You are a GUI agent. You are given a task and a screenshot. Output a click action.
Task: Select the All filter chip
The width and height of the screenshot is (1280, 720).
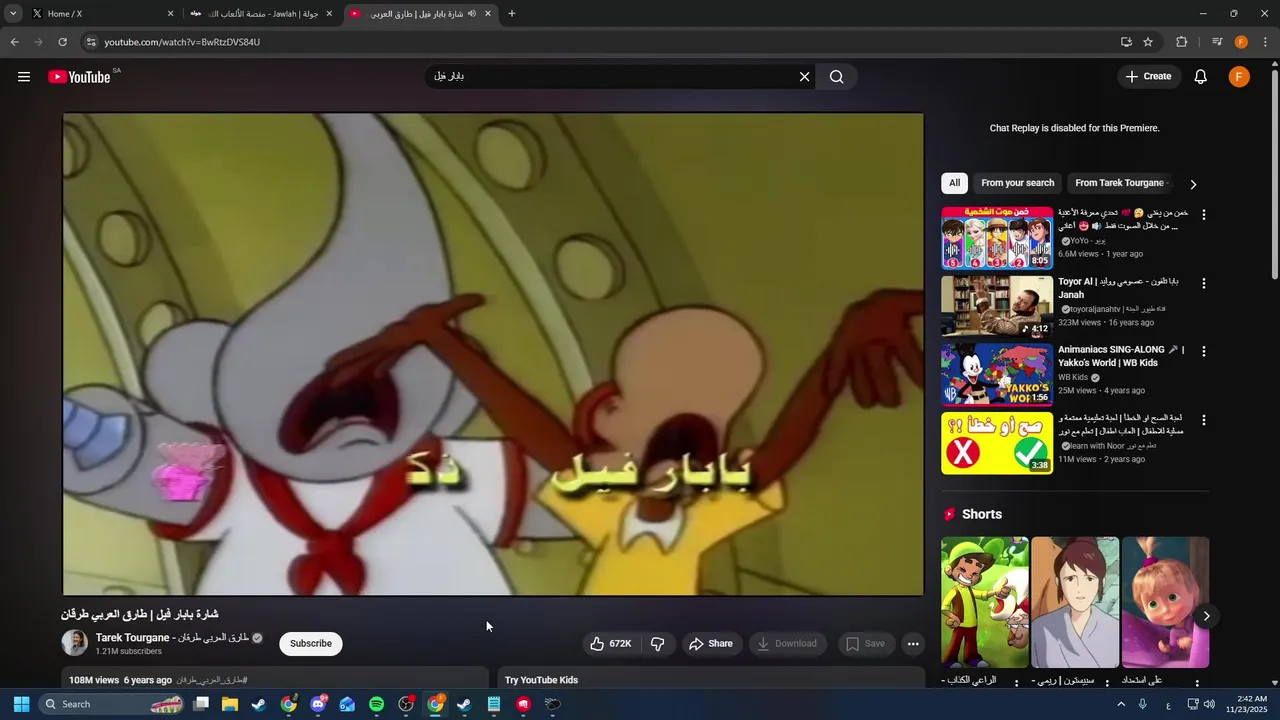(954, 183)
